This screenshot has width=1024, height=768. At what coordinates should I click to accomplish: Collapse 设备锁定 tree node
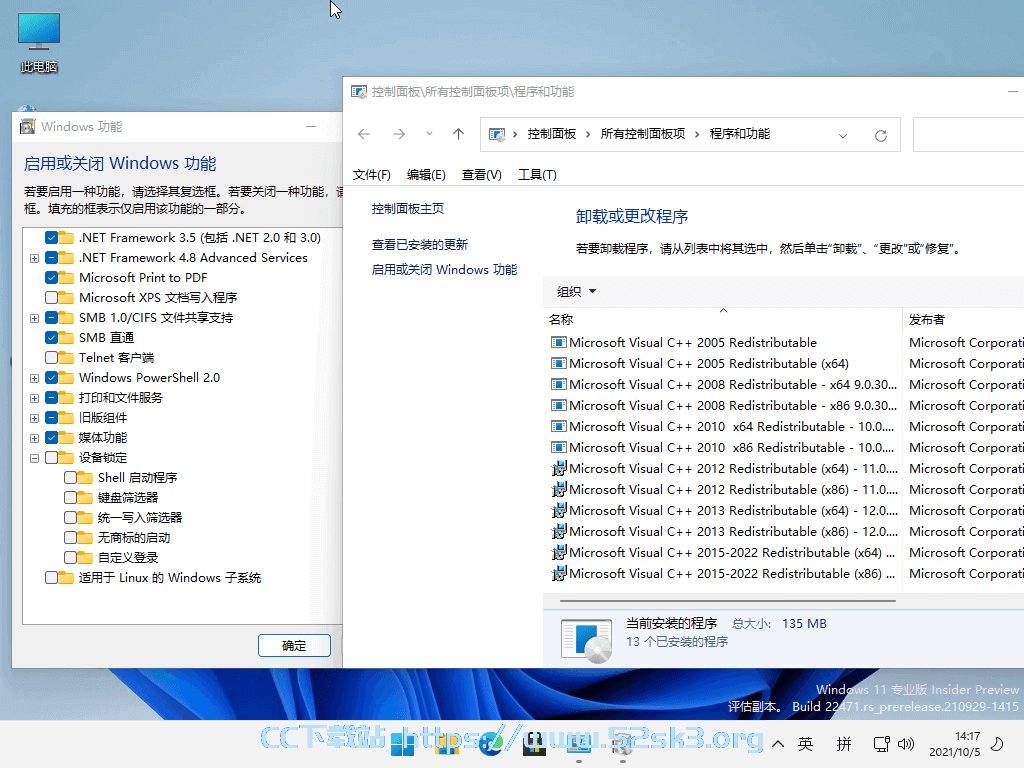[35, 458]
